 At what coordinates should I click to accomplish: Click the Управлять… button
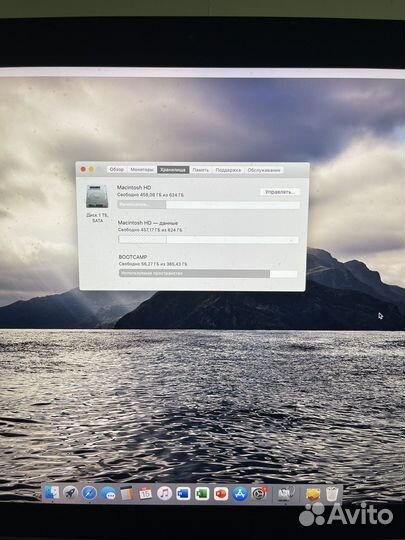(280, 192)
